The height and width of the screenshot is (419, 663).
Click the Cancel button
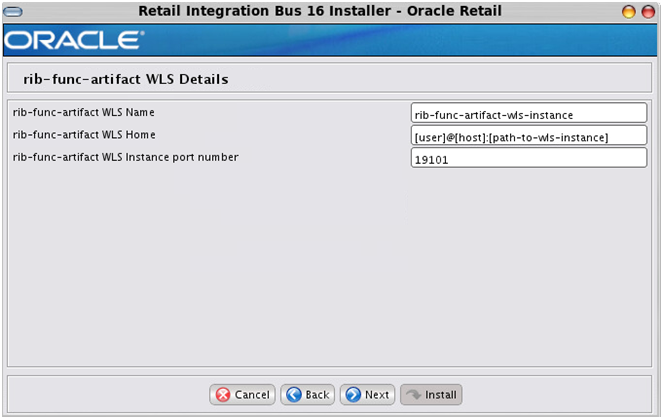pyautogui.click(x=242, y=394)
